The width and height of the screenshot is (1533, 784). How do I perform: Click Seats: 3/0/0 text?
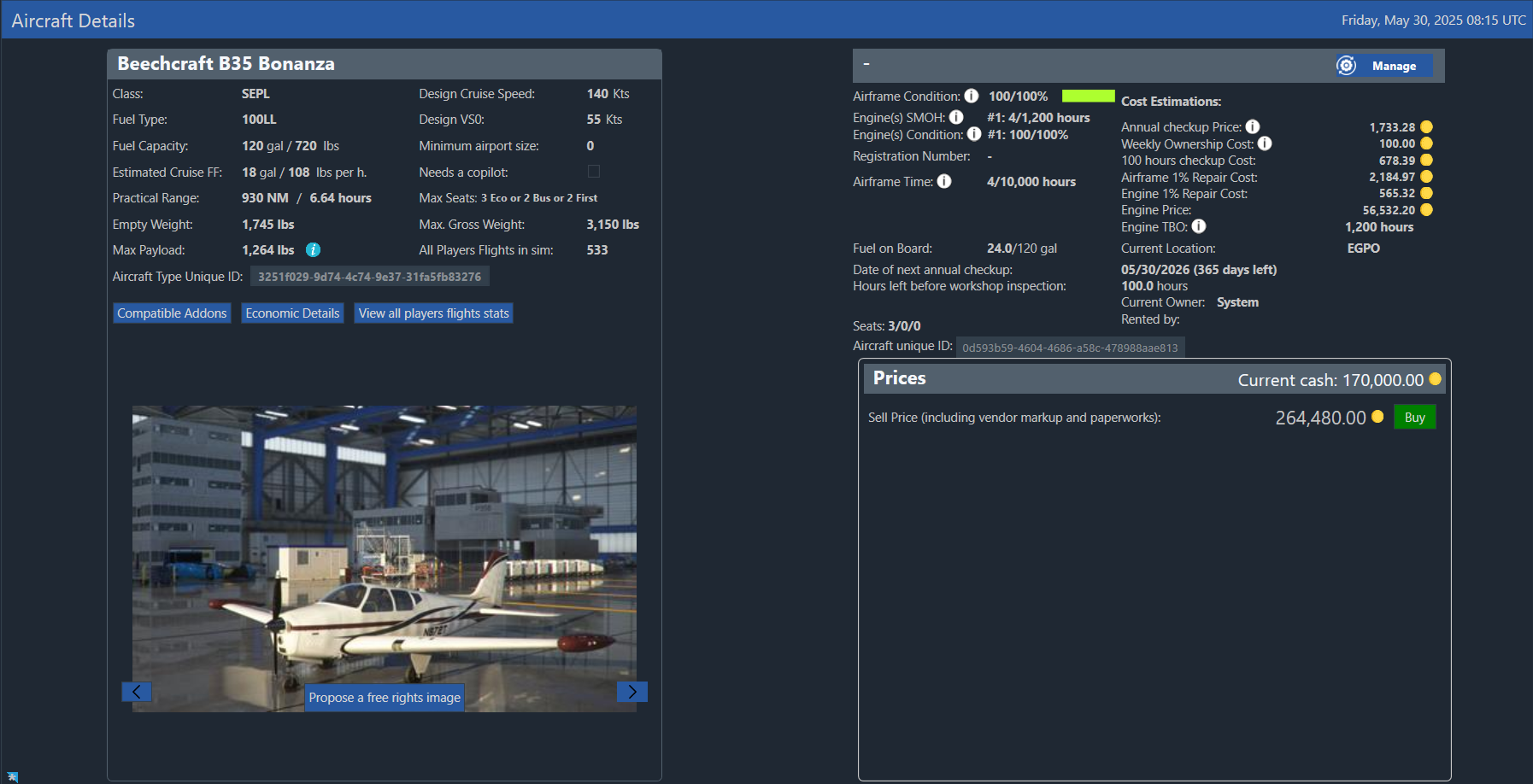point(887,326)
